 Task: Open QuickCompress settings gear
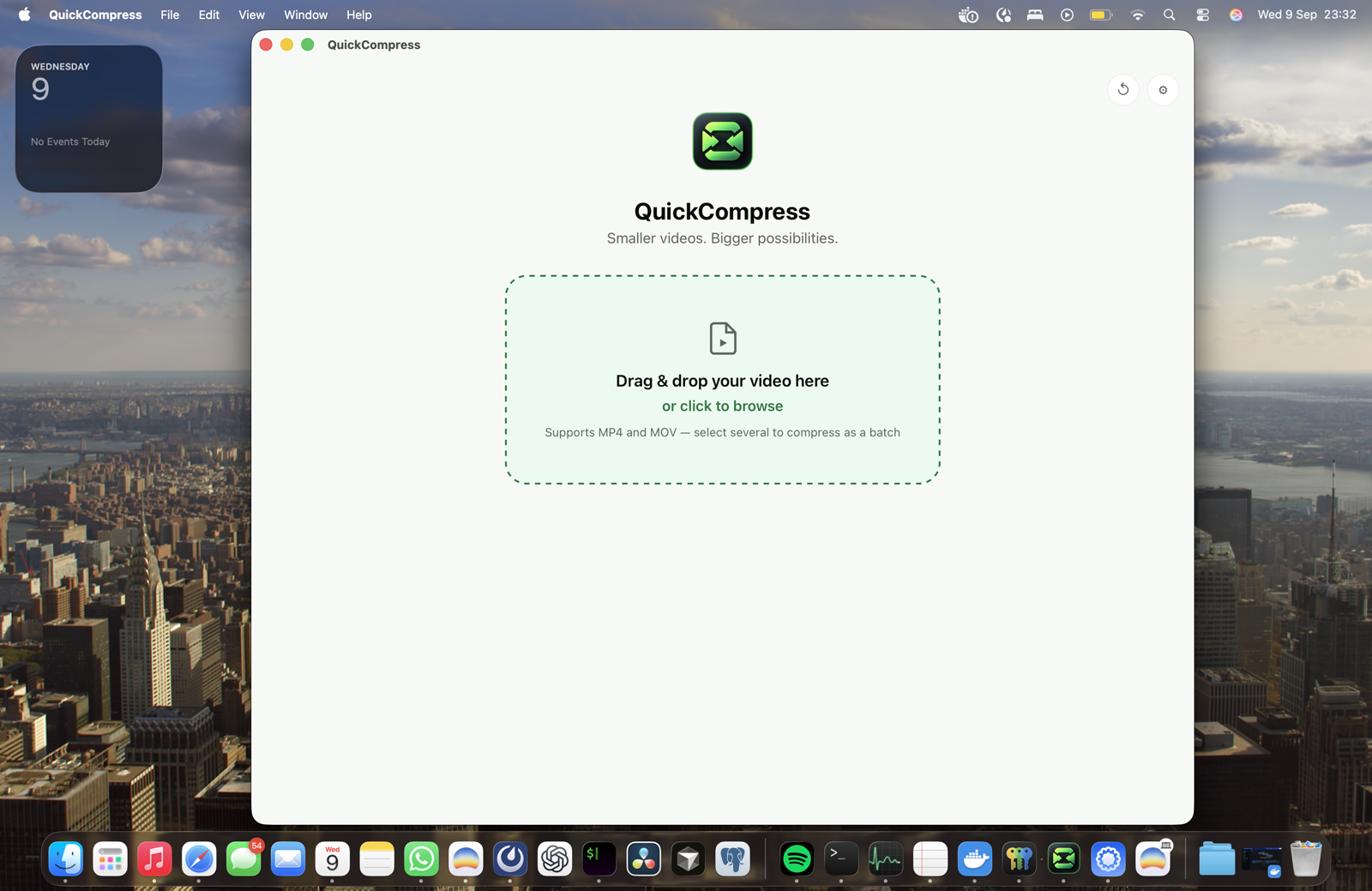pos(1163,89)
